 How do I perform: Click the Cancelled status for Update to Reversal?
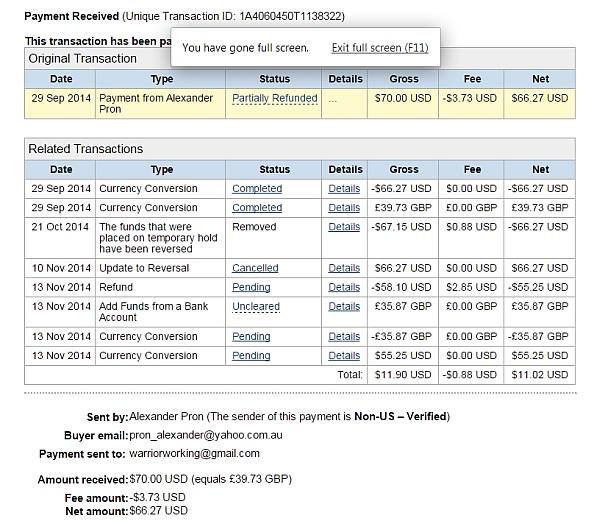tap(255, 268)
